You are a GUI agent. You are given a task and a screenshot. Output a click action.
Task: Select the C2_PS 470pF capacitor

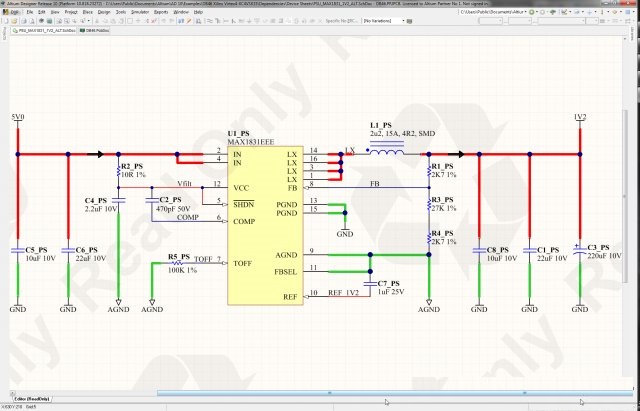pyautogui.click(x=152, y=200)
